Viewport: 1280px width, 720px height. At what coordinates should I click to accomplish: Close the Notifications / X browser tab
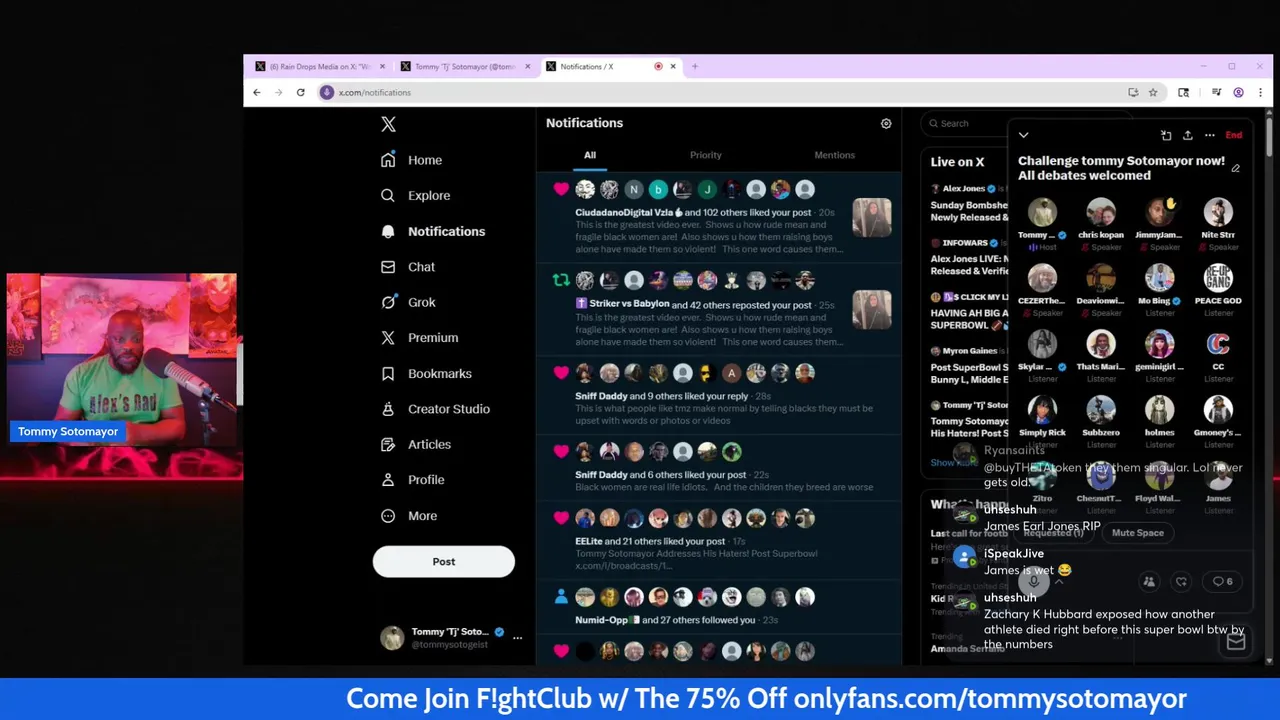click(x=673, y=67)
